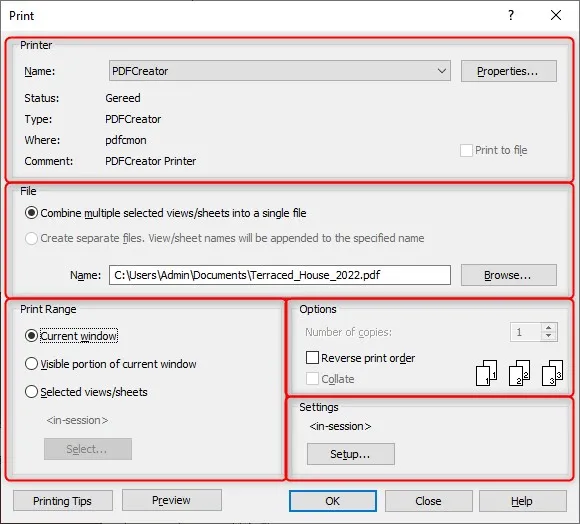The height and width of the screenshot is (524, 580).
Task: Open the Setup... settings button
Action: point(351,454)
